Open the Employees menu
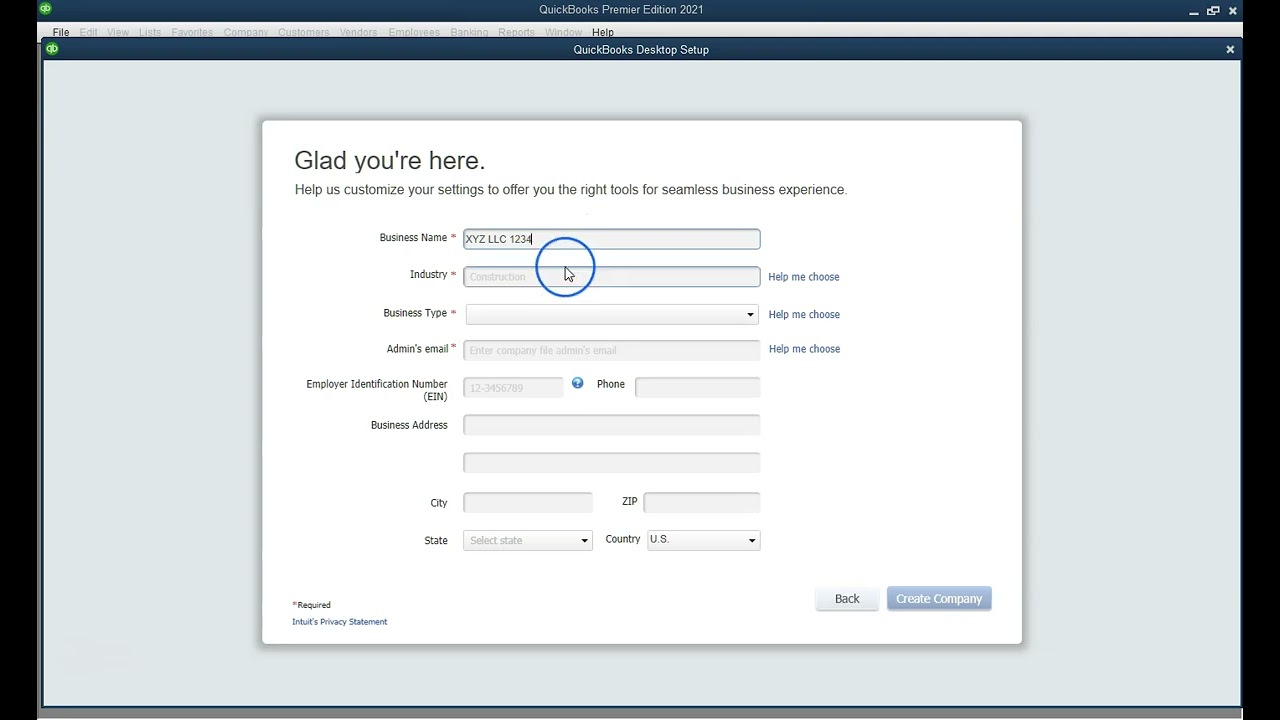1280x720 pixels. (x=414, y=32)
